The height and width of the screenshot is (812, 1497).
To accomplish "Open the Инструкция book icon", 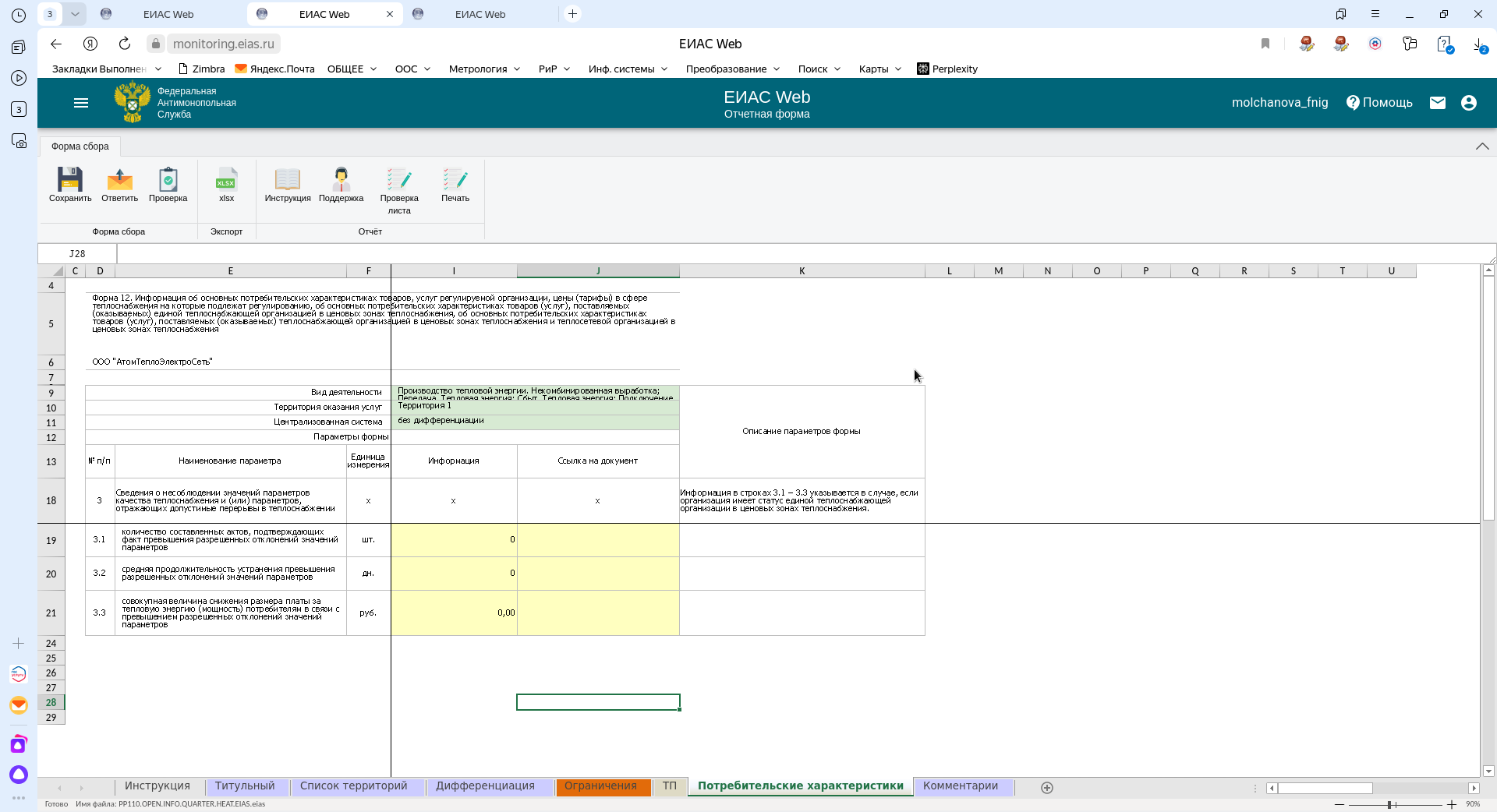I will tap(287, 181).
